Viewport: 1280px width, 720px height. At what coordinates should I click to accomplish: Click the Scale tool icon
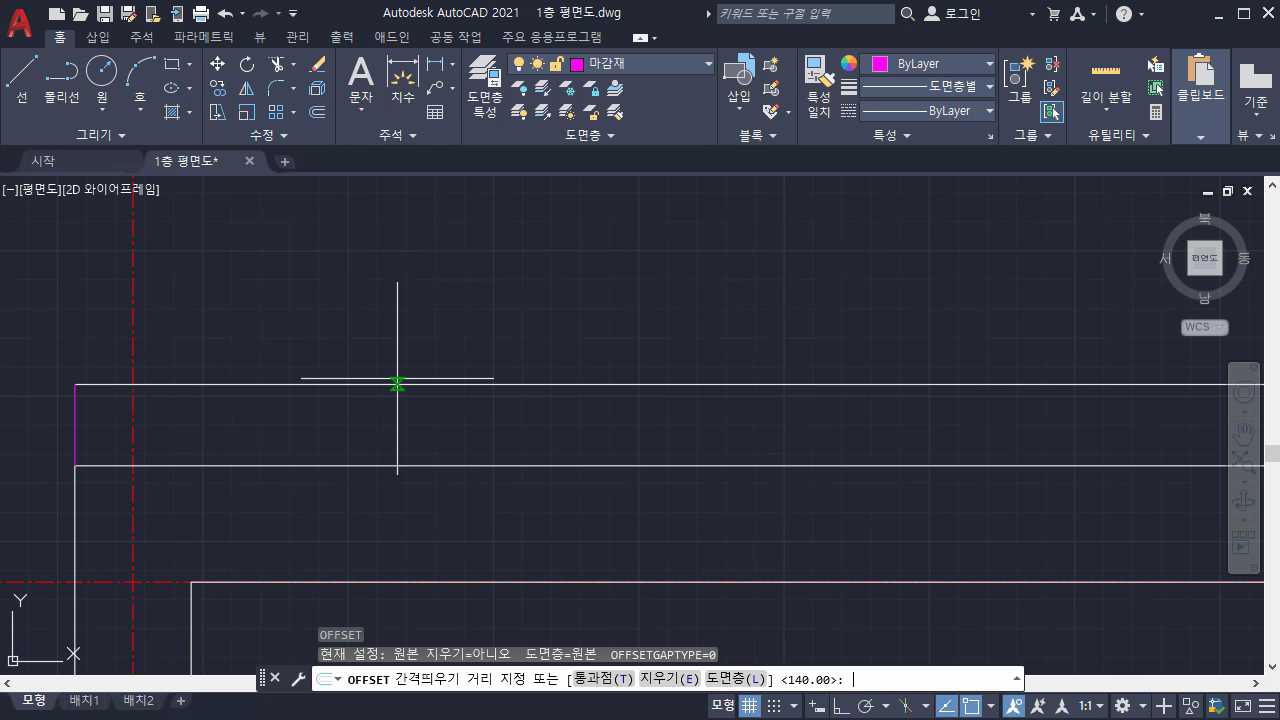247,112
